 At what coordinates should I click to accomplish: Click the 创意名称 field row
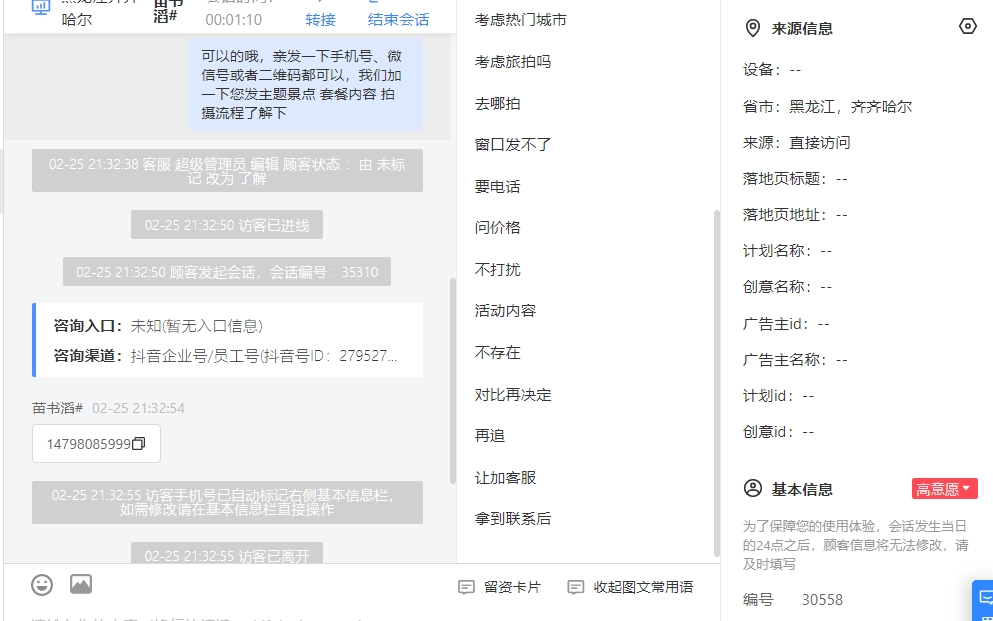tap(787, 287)
